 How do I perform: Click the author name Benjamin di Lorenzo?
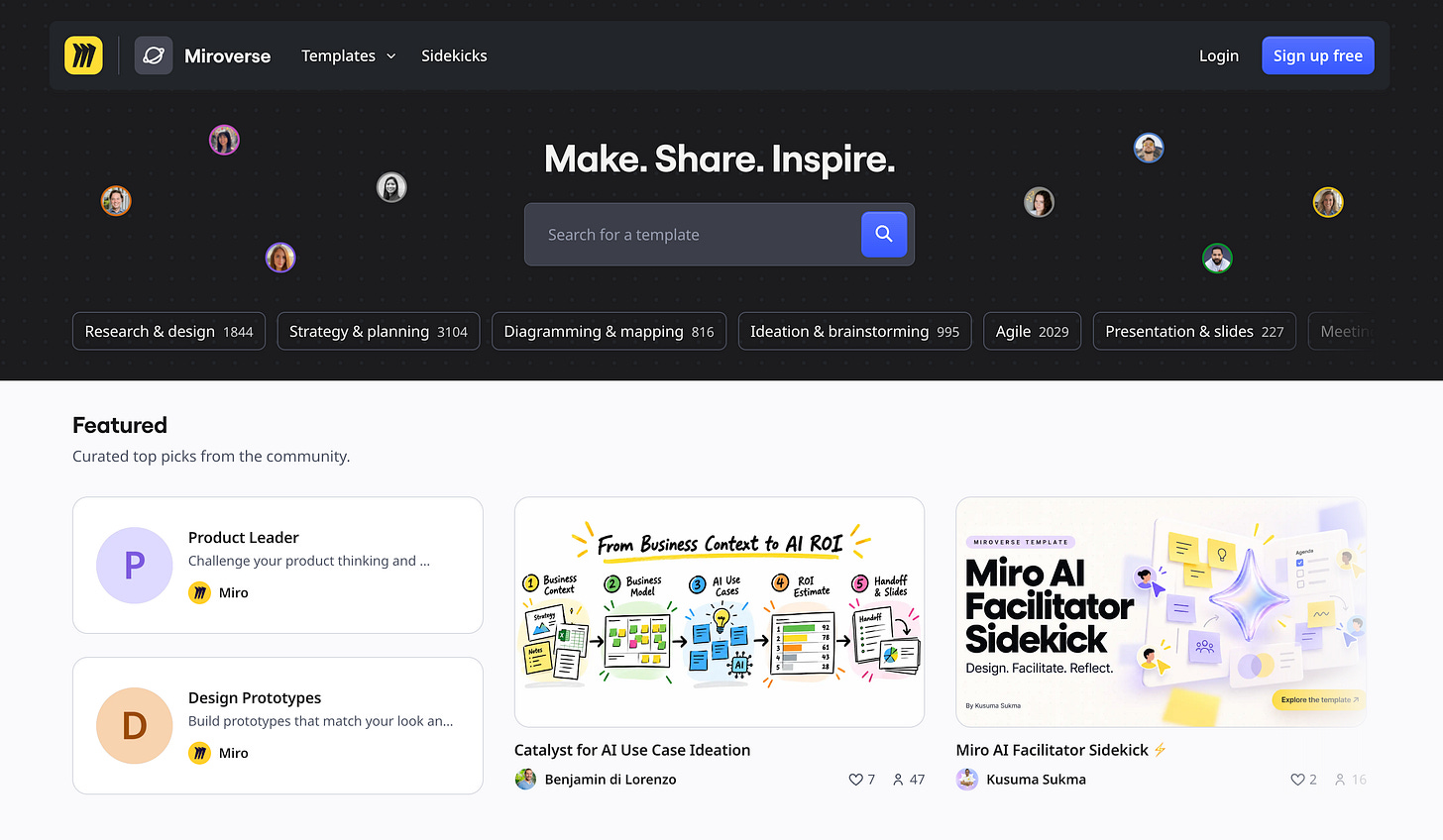[610, 780]
